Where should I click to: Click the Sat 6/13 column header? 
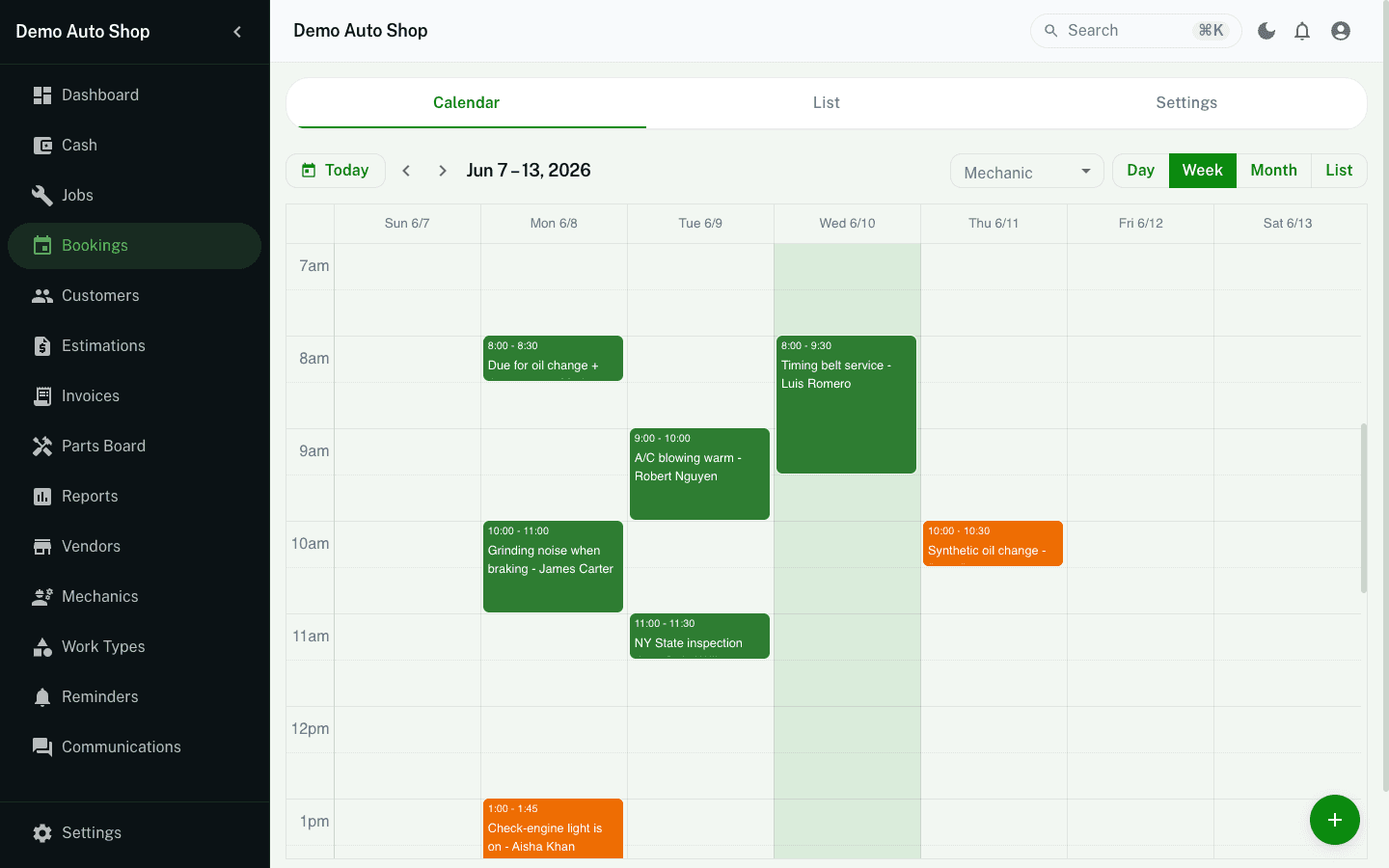point(1288,224)
